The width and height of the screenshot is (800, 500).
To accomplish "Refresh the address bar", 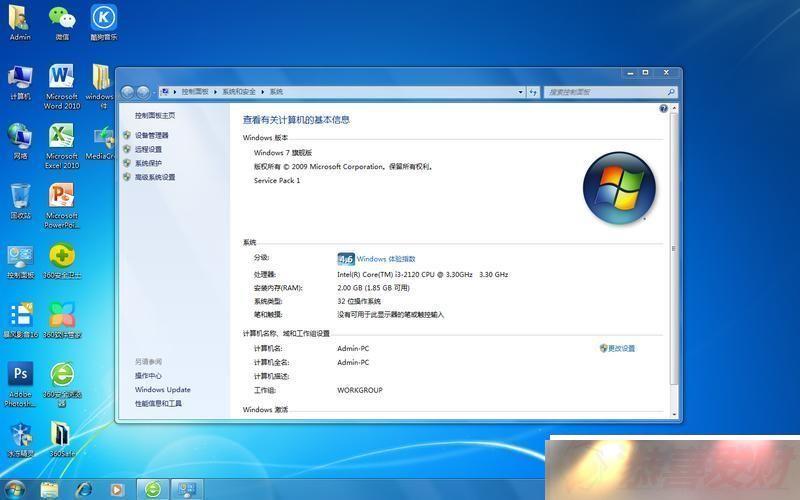I will 533,92.
